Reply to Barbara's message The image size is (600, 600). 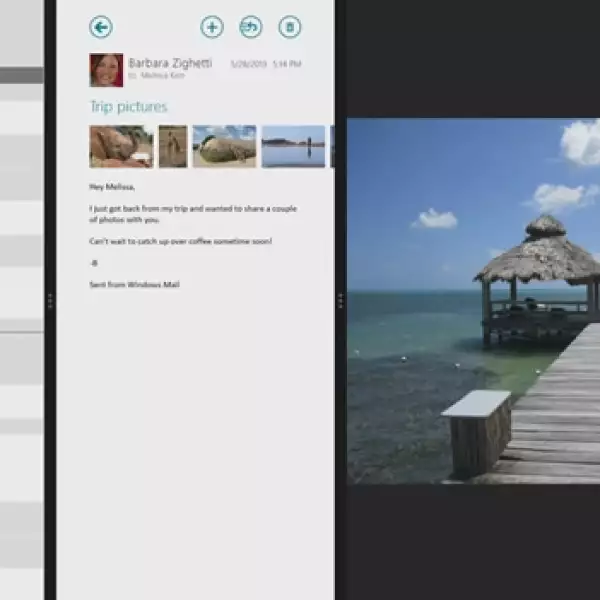pos(251,27)
